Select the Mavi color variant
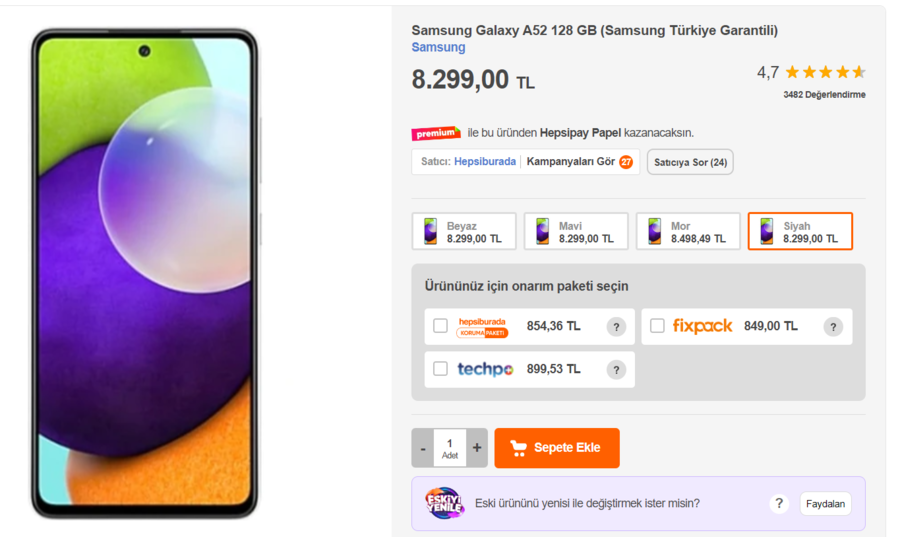The image size is (900, 537). click(x=576, y=232)
